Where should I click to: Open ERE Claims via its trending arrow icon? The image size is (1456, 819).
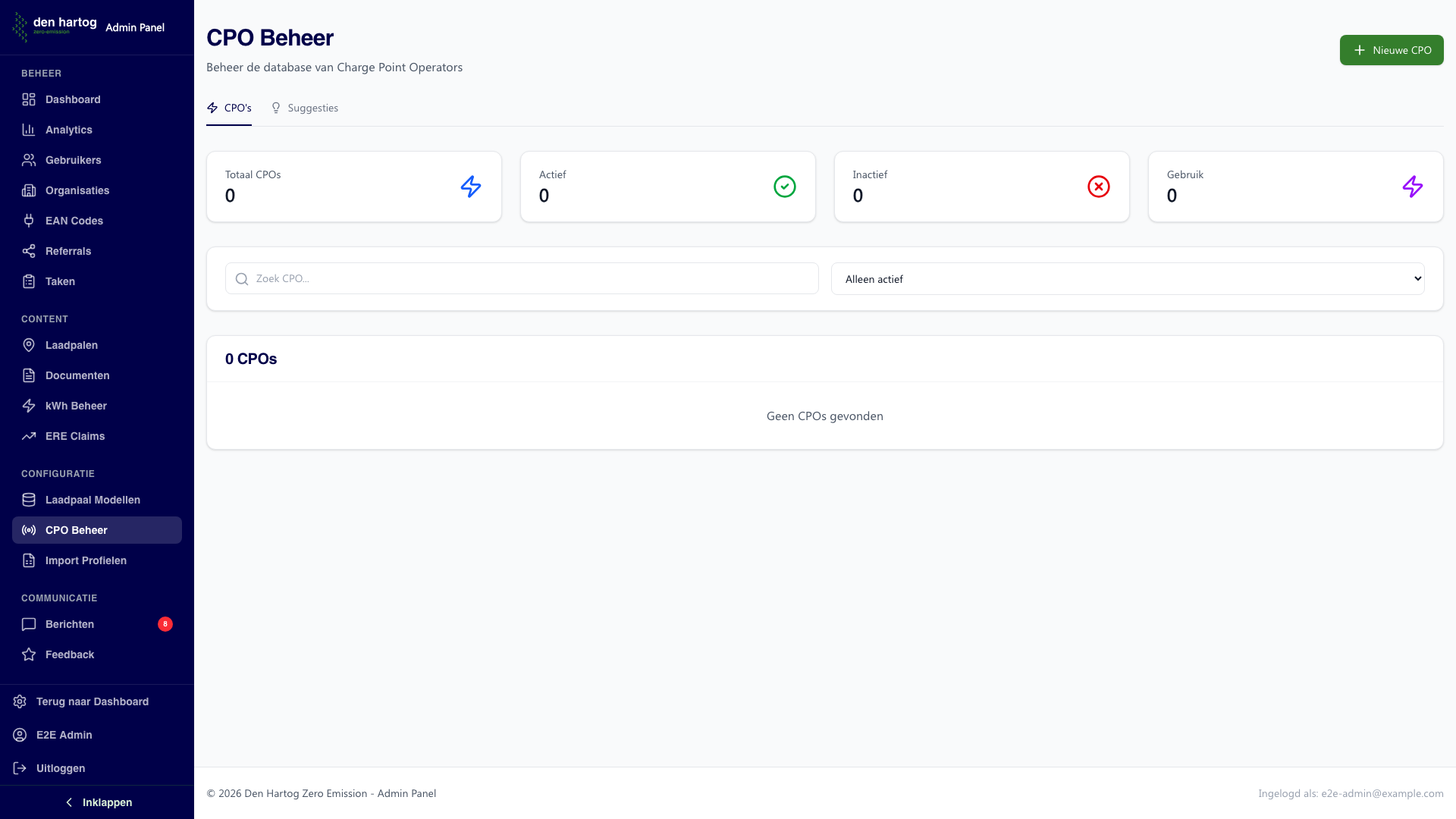point(29,436)
